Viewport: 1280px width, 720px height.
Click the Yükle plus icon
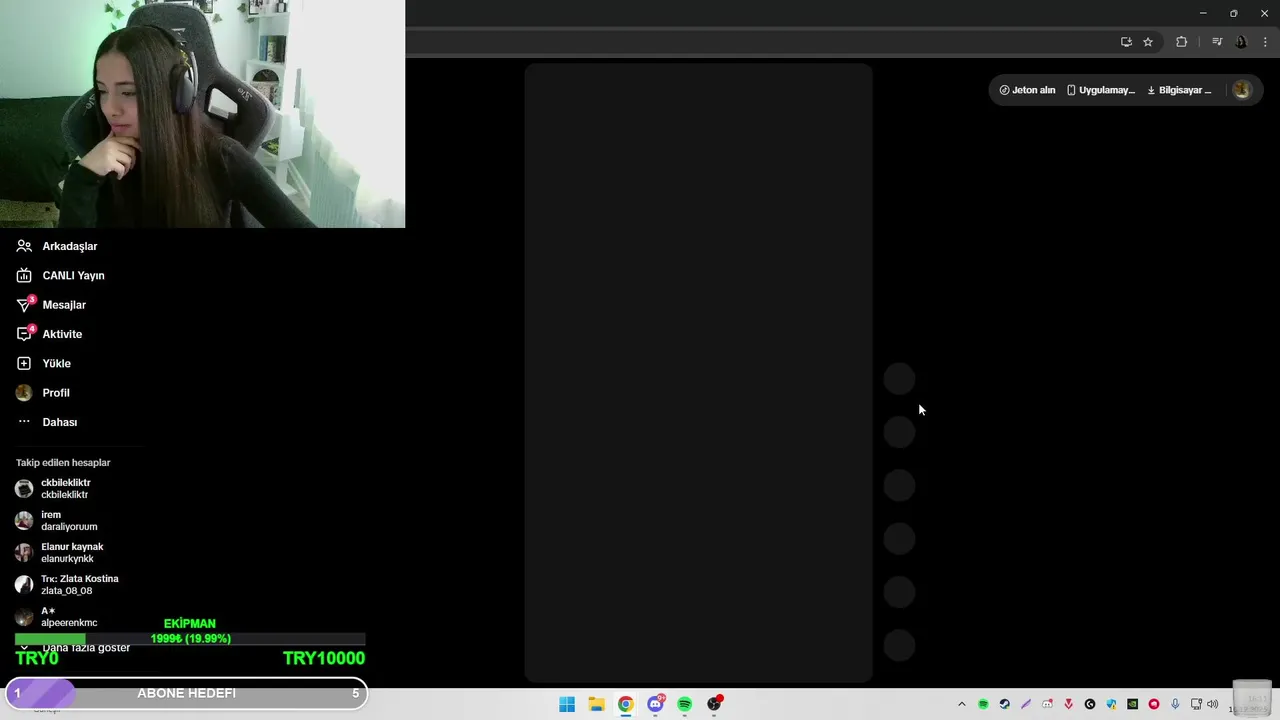point(24,363)
